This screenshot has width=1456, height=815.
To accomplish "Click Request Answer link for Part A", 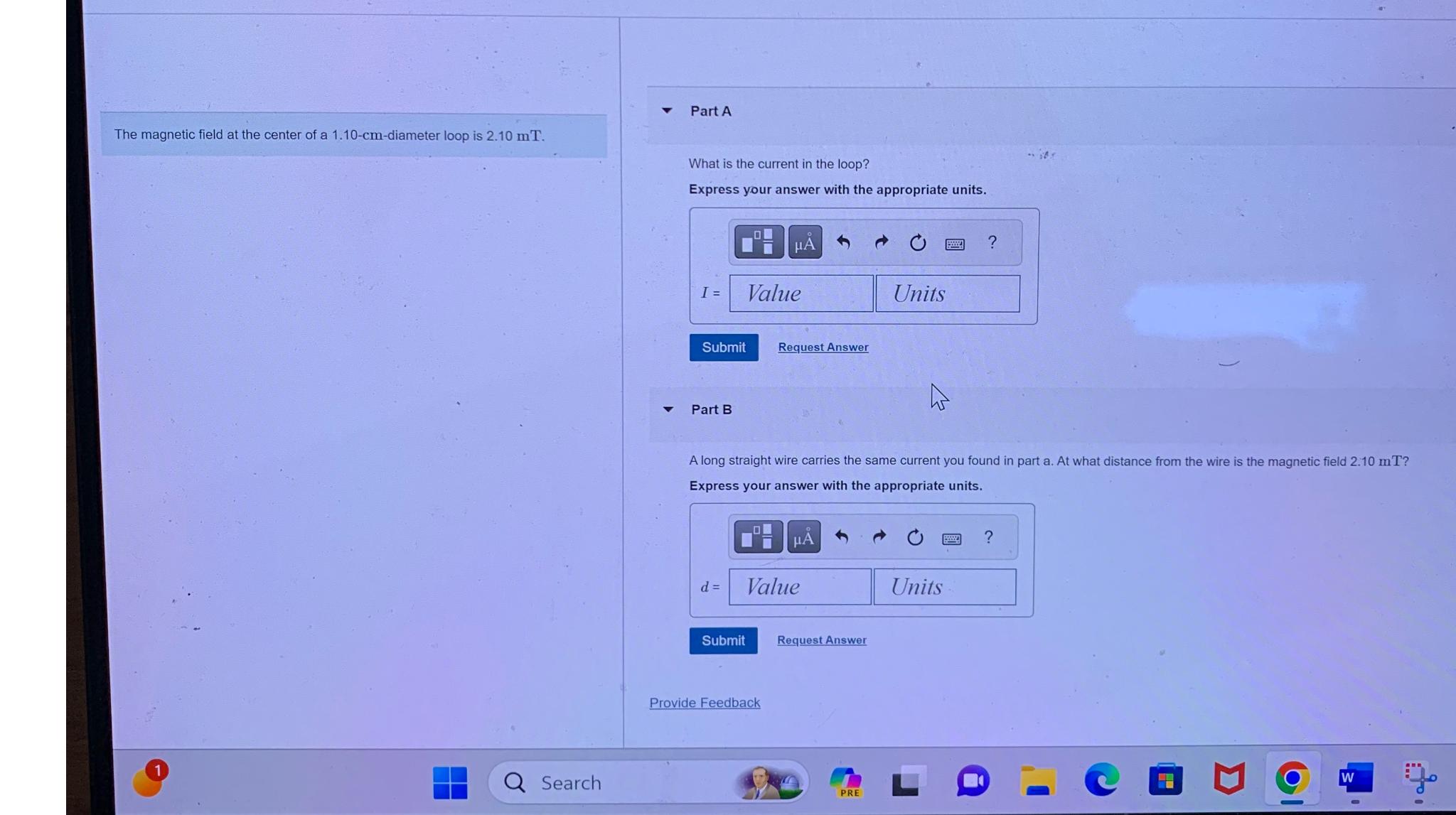I will pyautogui.click(x=822, y=347).
